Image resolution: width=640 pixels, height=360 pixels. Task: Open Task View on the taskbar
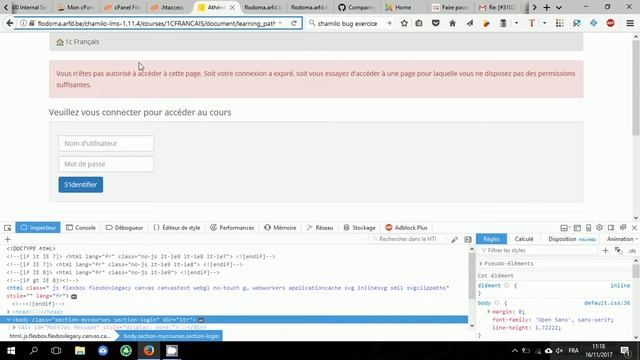(x=56, y=351)
